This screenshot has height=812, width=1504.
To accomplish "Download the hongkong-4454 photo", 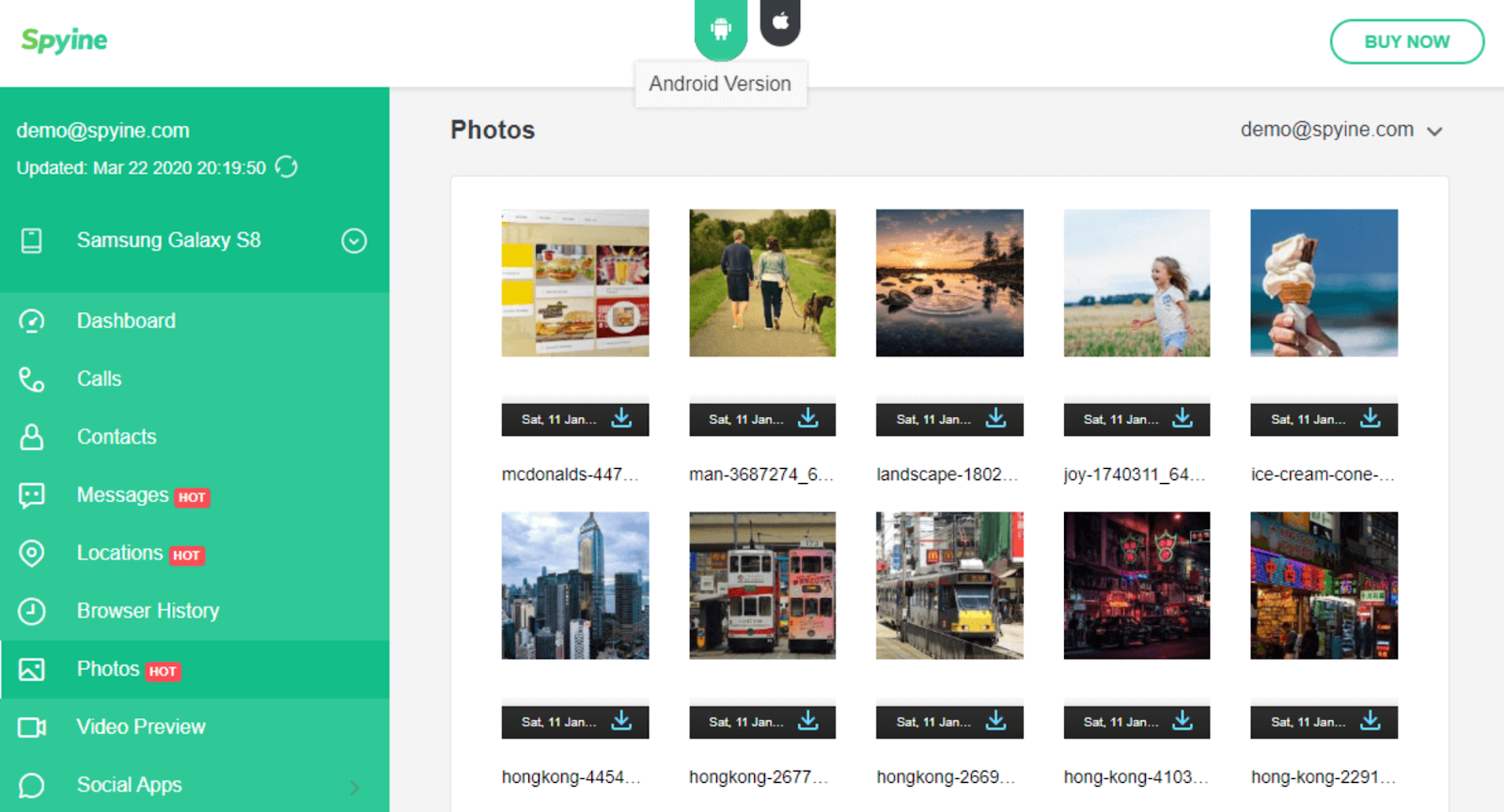I will click(x=621, y=721).
